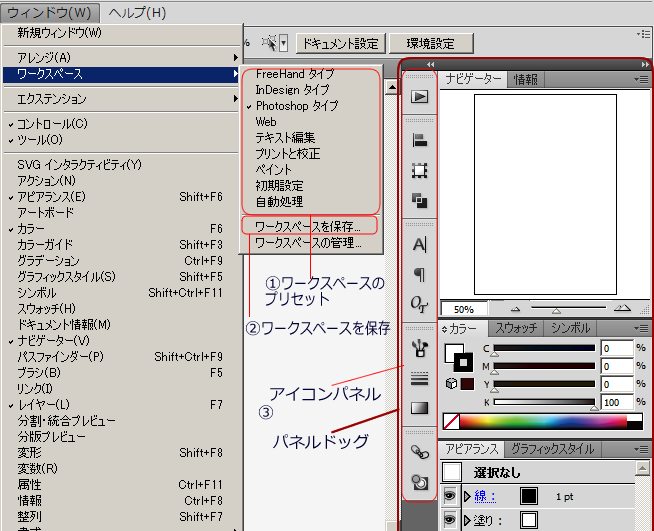Click the ドキュメント設定 button
Viewport: 654px width, 531px height.
coord(340,43)
